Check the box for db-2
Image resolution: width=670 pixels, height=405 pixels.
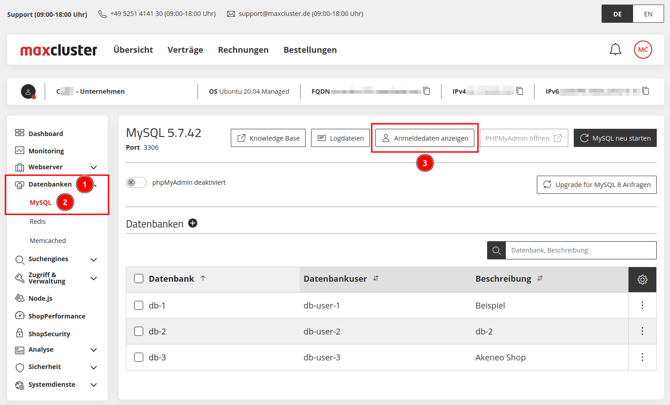(x=139, y=331)
